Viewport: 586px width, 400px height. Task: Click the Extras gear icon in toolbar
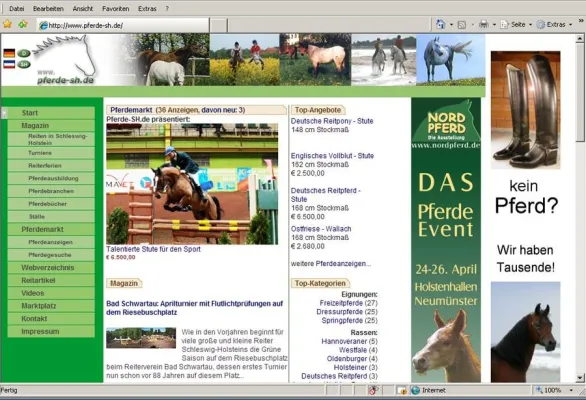click(x=541, y=25)
